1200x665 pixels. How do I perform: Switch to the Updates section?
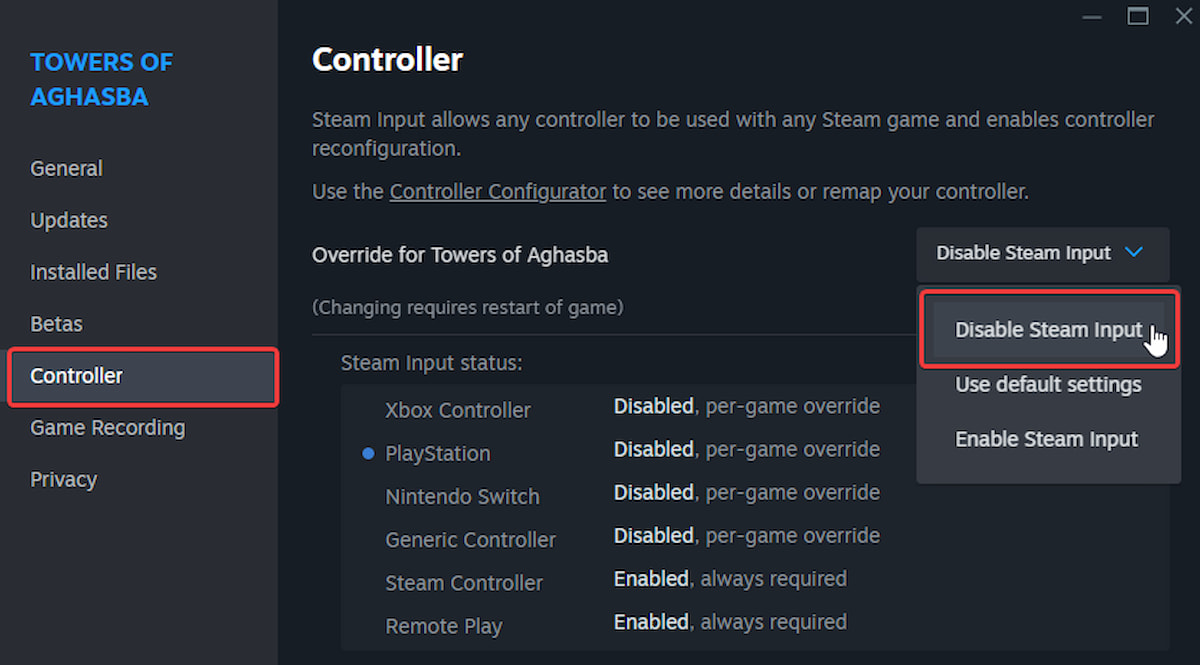(68, 220)
